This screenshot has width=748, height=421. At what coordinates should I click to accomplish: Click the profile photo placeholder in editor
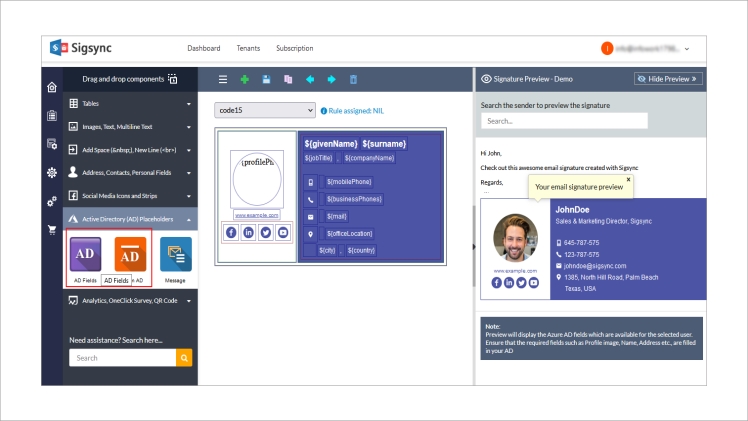coord(257,179)
